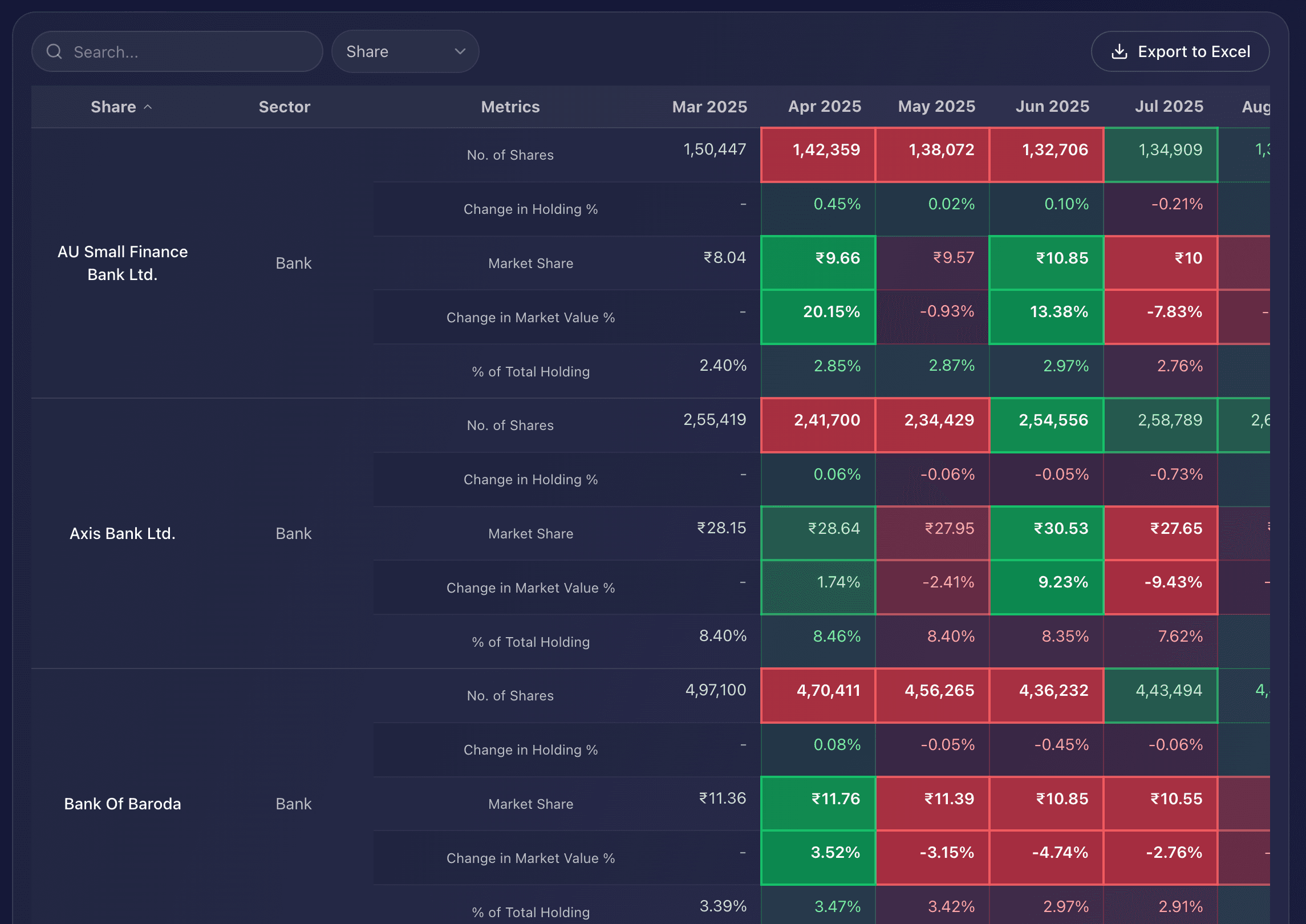The height and width of the screenshot is (924, 1306).
Task: Sort by the Share column header
Action: (x=113, y=107)
